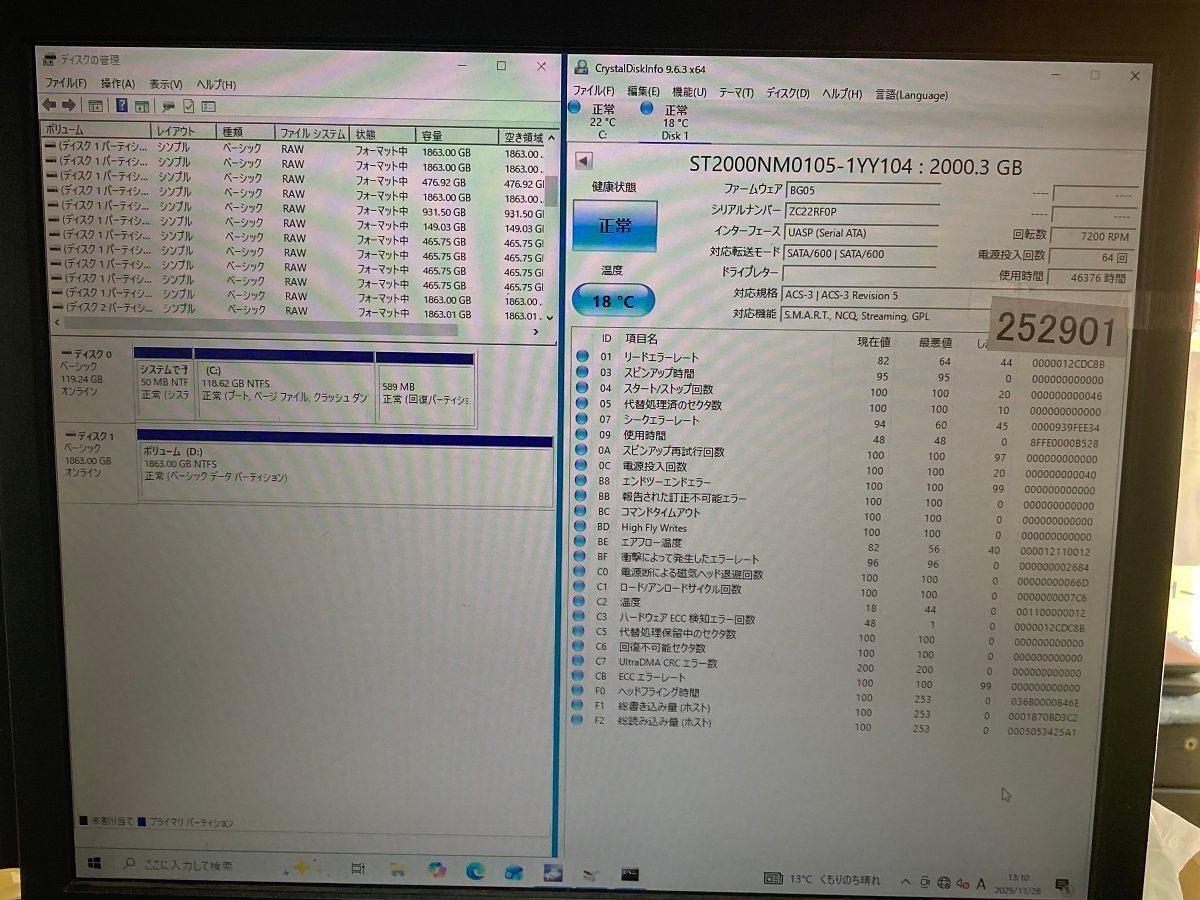This screenshot has width=1200, height=900.
Task: Click the 18 °C temperature button
Action: coord(613,300)
